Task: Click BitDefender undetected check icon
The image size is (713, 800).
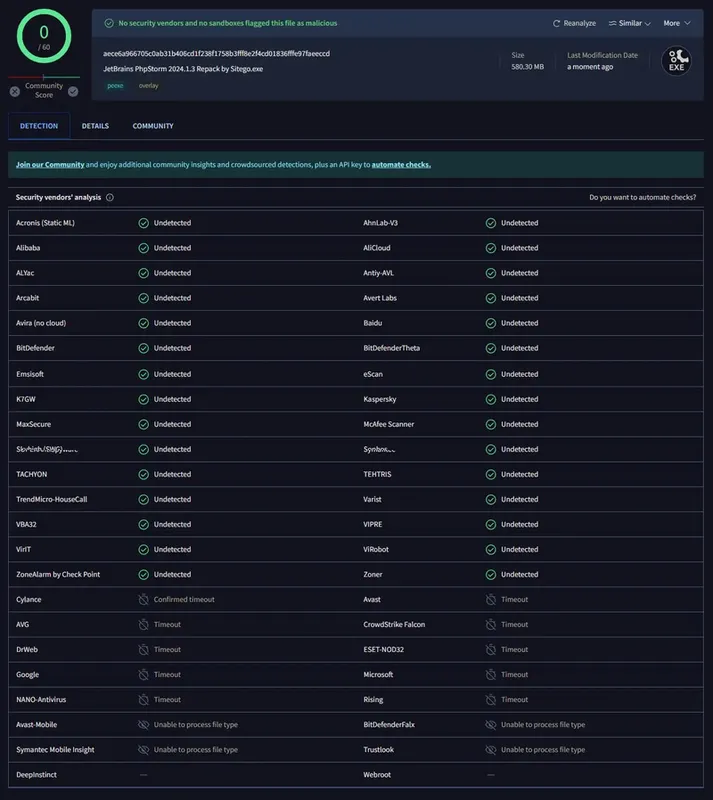Action: click(x=143, y=348)
